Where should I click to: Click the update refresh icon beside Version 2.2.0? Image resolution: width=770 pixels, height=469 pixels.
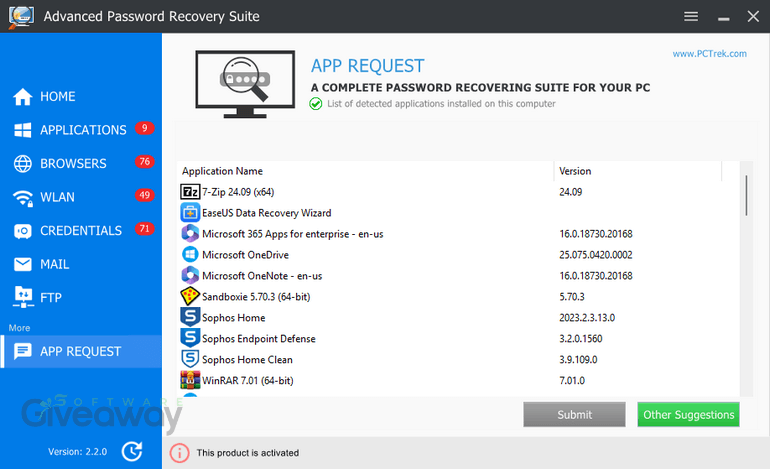click(x=132, y=451)
